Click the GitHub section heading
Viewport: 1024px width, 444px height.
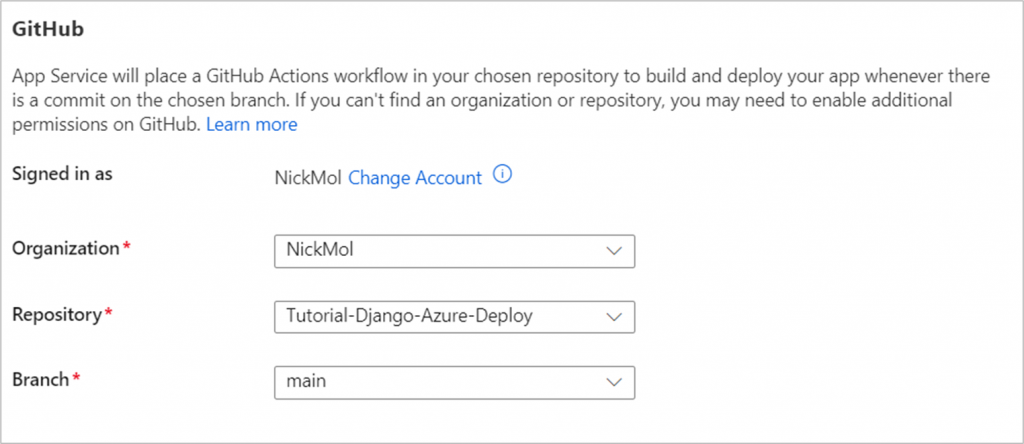pyautogui.click(x=48, y=30)
